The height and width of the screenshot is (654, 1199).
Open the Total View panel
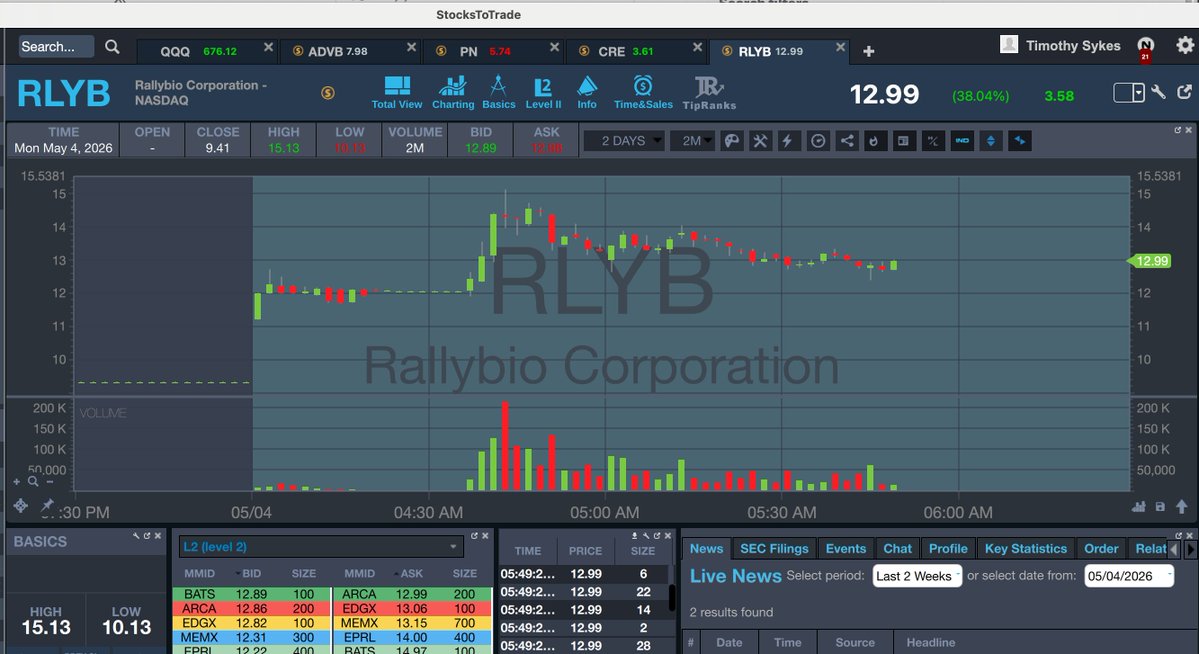(x=396, y=93)
